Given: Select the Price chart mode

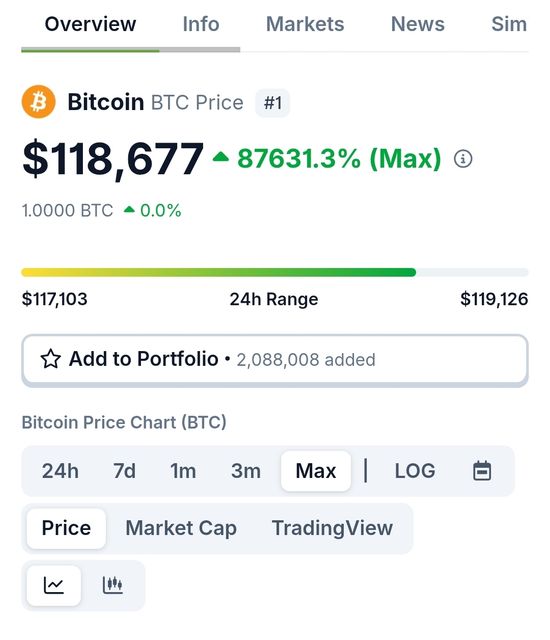Looking at the screenshot, I should tap(66, 528).
